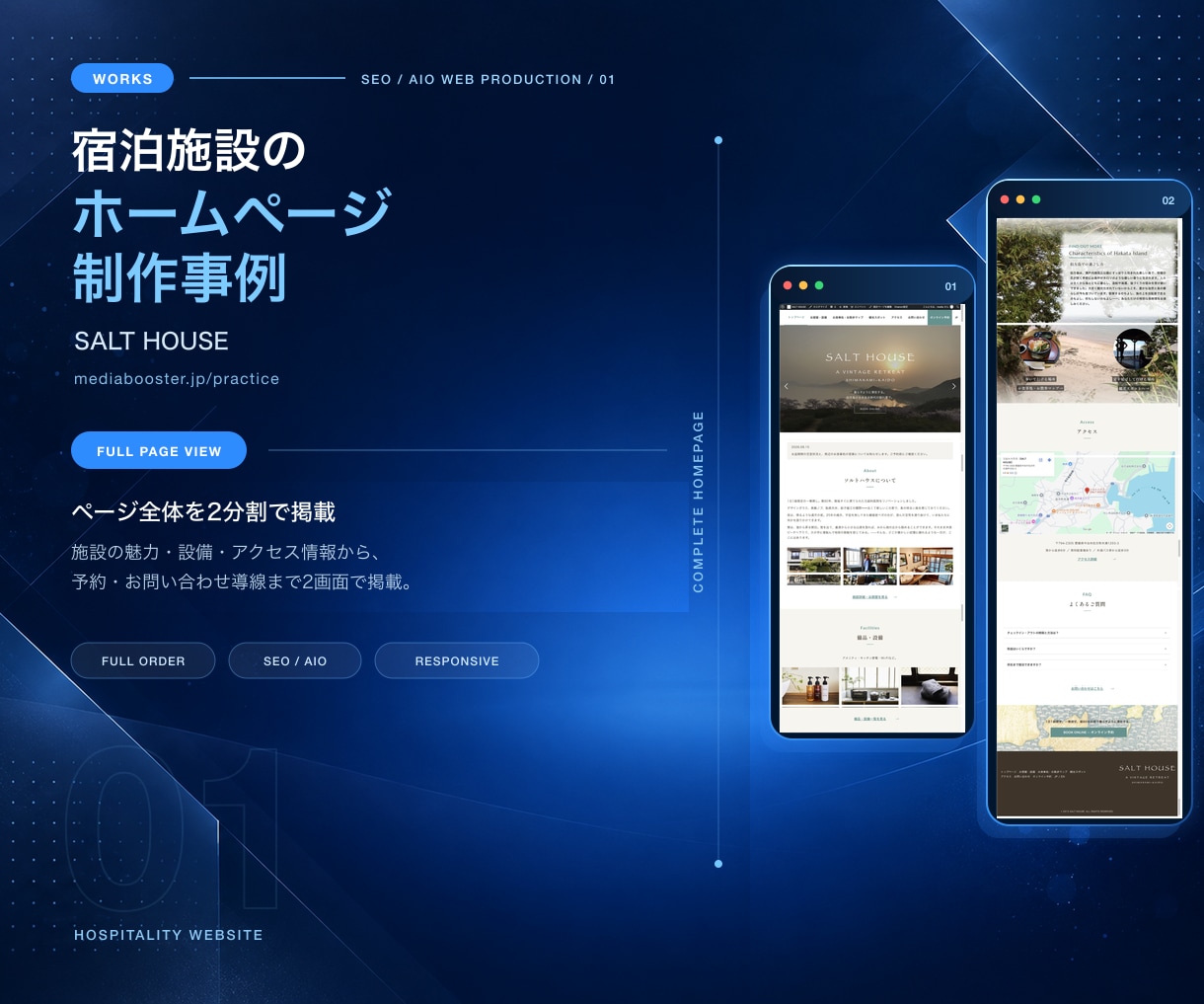
Task: Click yellow minimize dot on mockup 01
Action: coord(803,285)
